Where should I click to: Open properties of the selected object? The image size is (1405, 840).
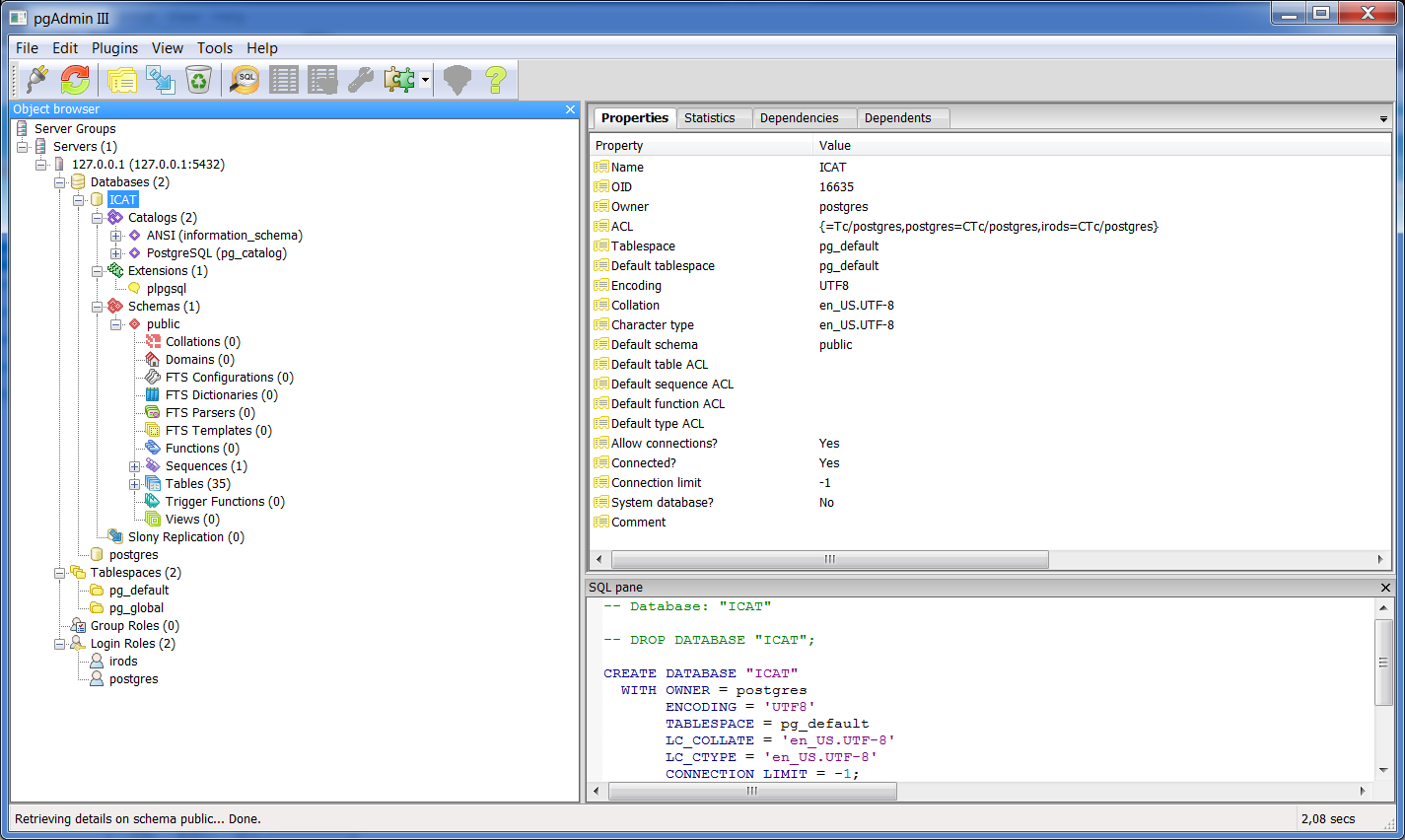pos(122,79)
